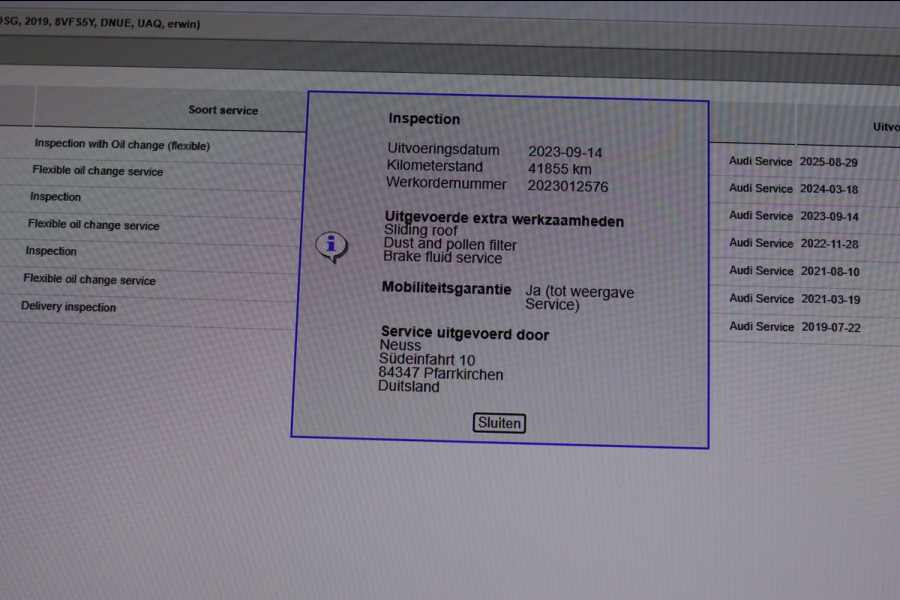Click the date 2019-07-22

click(831, 327)
